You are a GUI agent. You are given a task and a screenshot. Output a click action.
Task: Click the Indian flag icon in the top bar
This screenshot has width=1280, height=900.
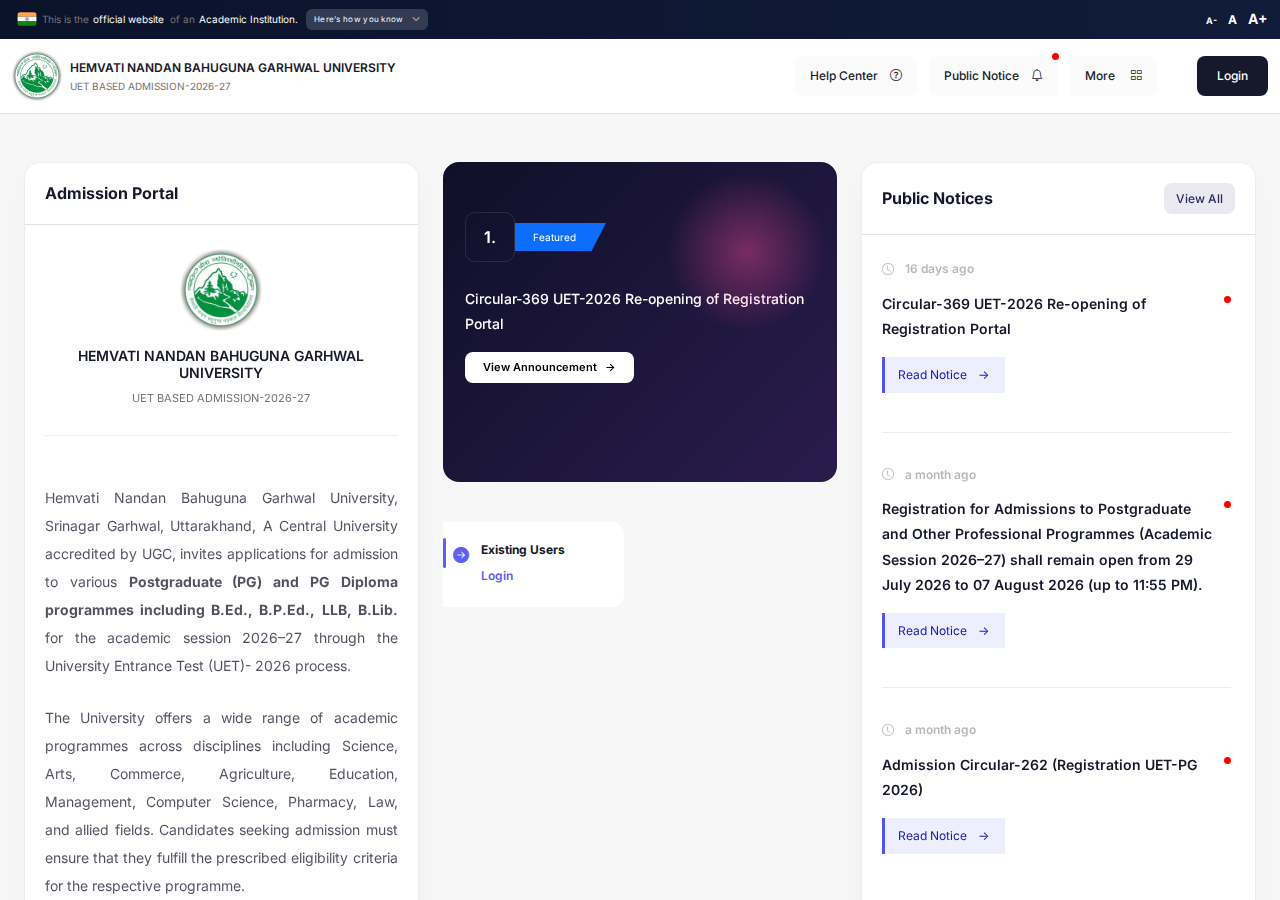(27, 19)
